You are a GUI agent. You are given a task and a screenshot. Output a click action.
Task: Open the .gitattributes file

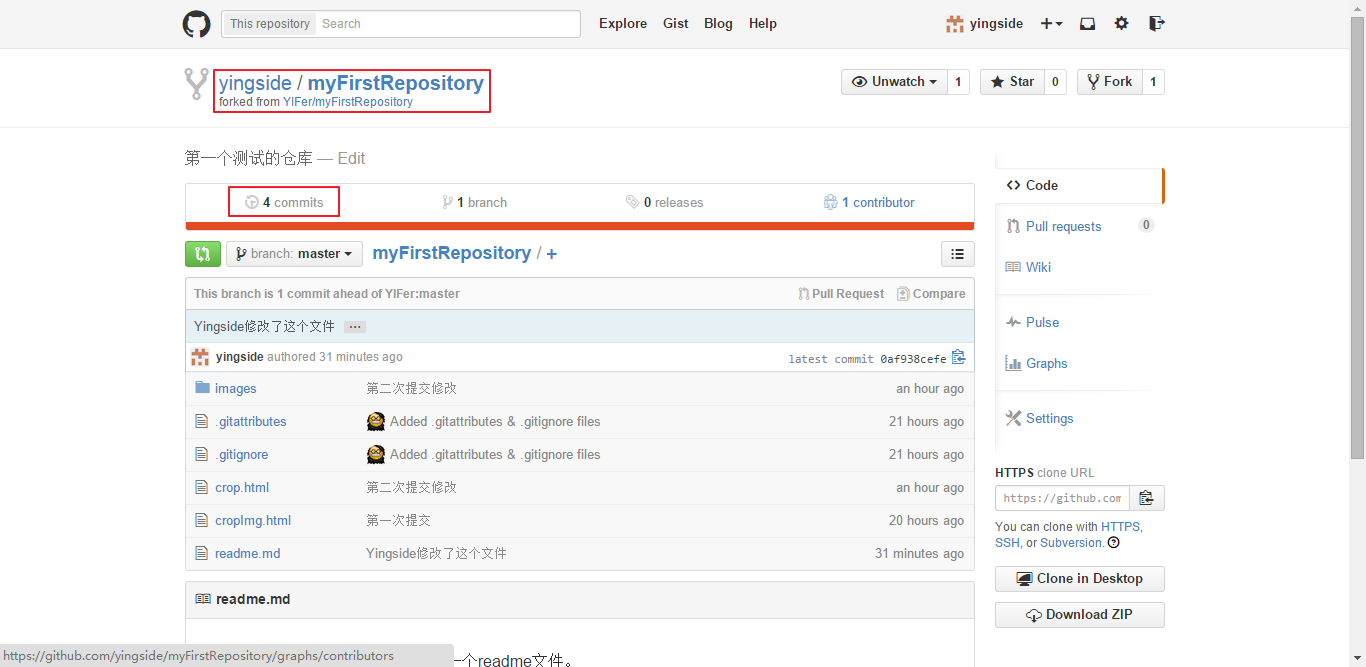(251, 421)
